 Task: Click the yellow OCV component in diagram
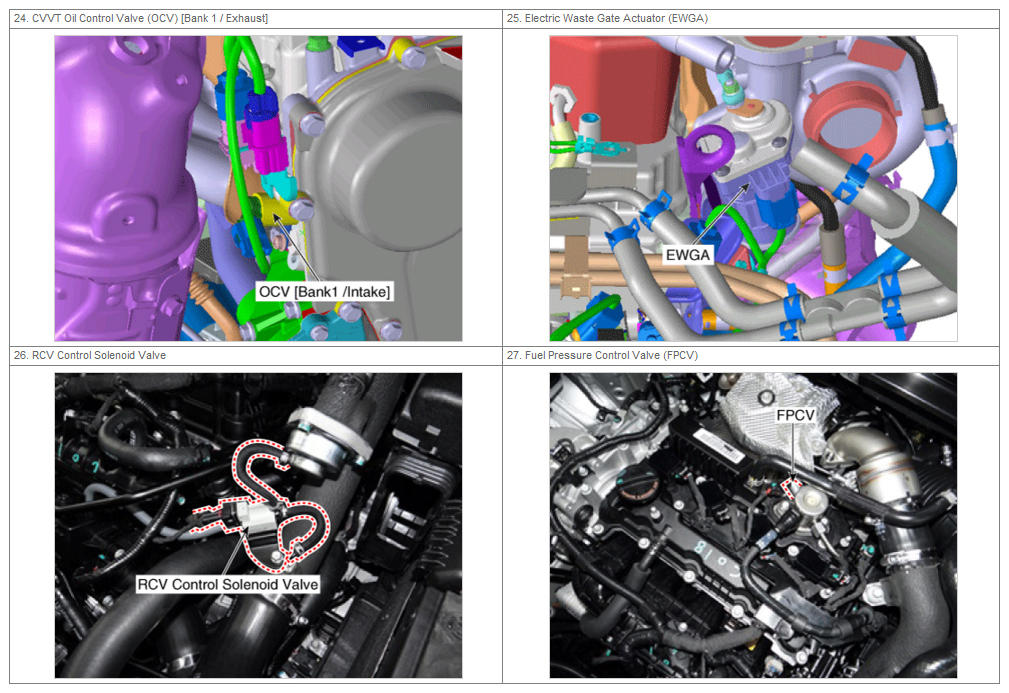pos(272,208)
